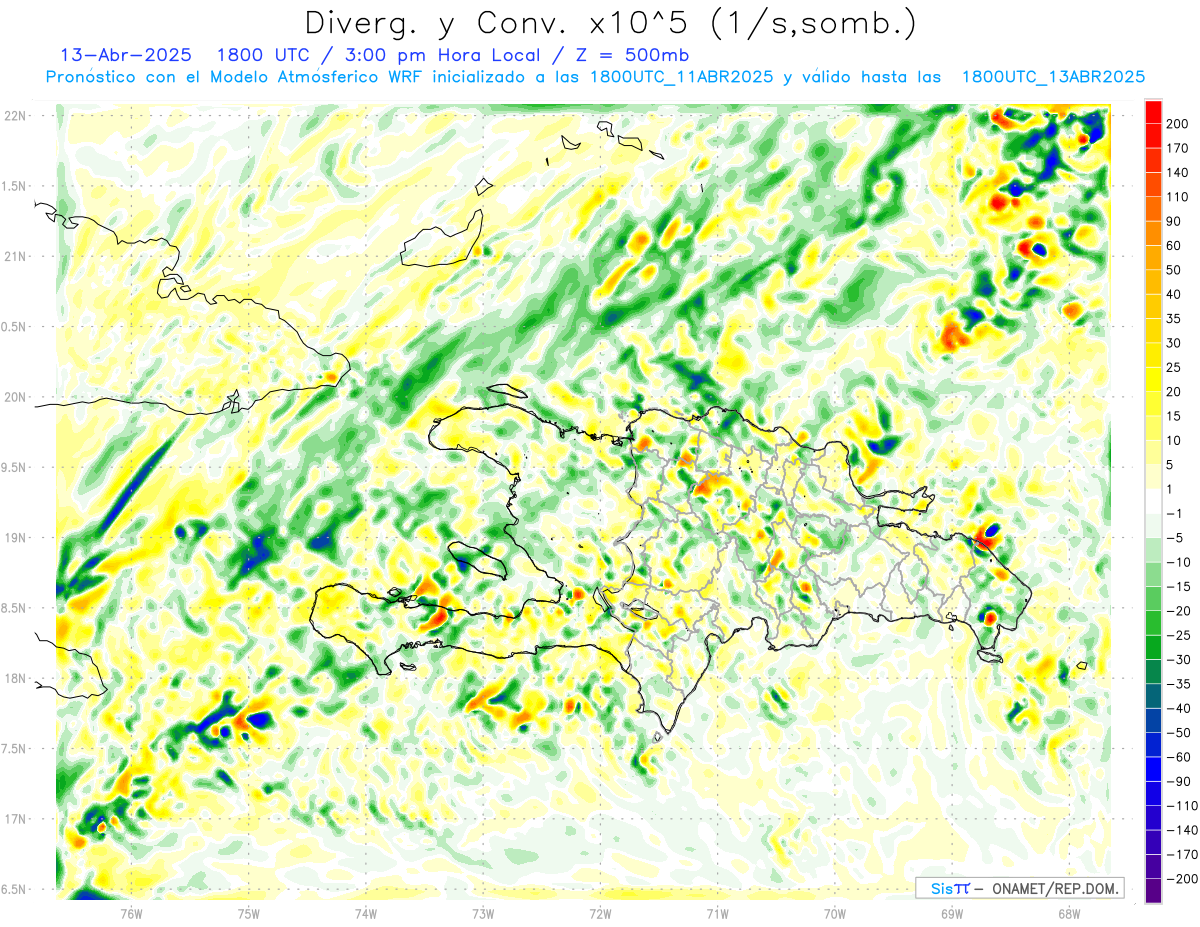Click the colorbar label "-60"

(x=1180, y=757)
